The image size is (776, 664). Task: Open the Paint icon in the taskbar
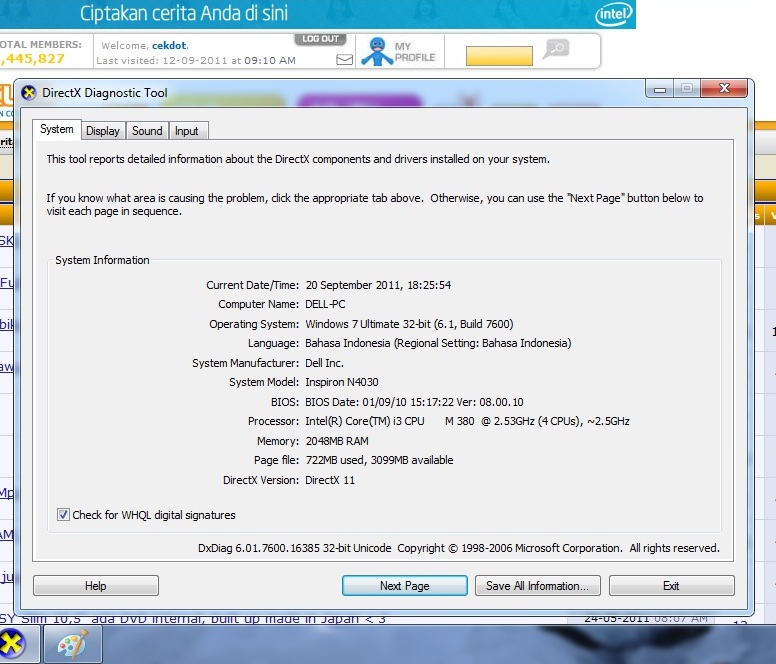(x=73, y=644)
